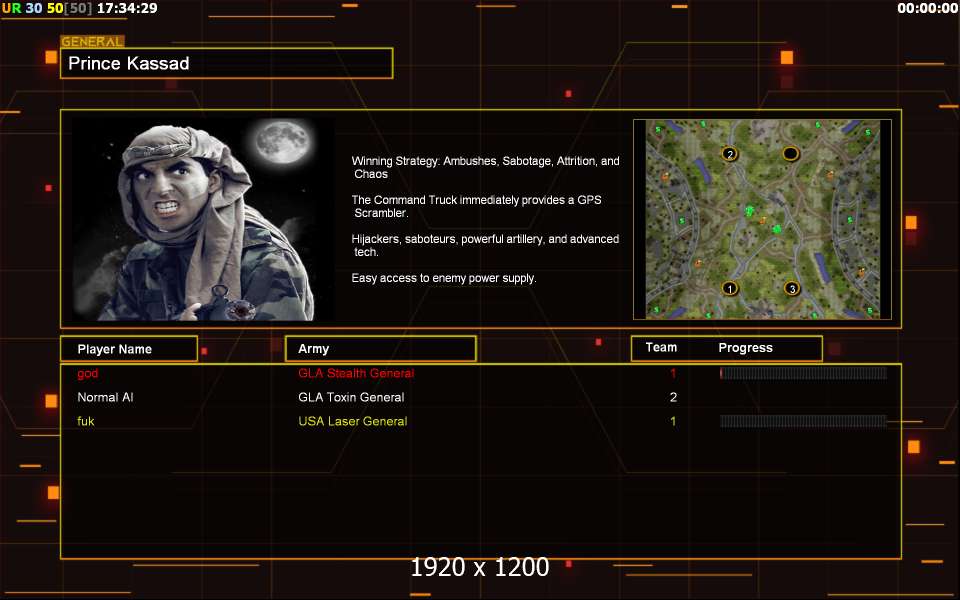Click fuk's loading progress bar
The height and width of the screenshot is (600, 960).
point(803,421)
